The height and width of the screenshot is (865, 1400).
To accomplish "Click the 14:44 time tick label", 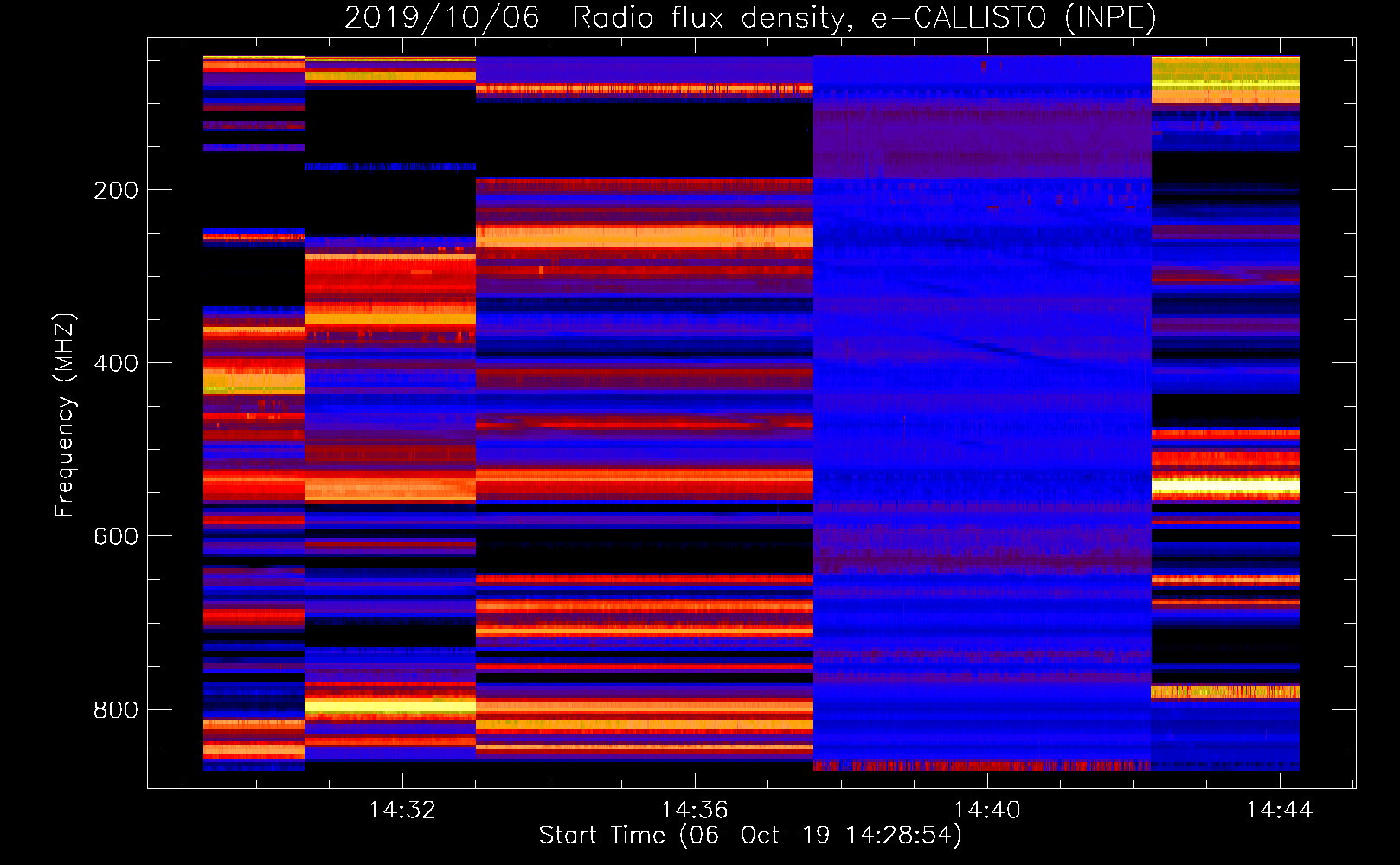I will [x=1280, y=811].
